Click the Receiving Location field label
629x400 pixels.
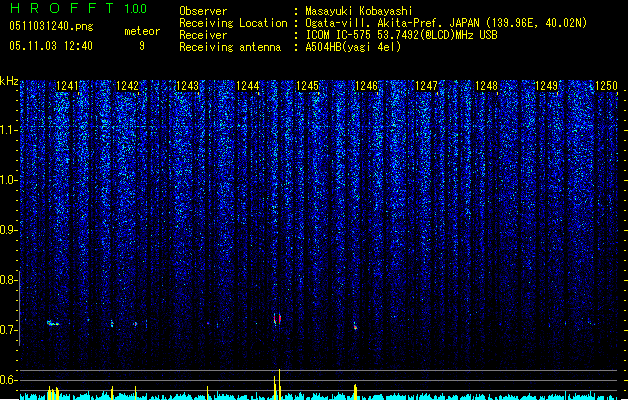[x=233, y=23]
